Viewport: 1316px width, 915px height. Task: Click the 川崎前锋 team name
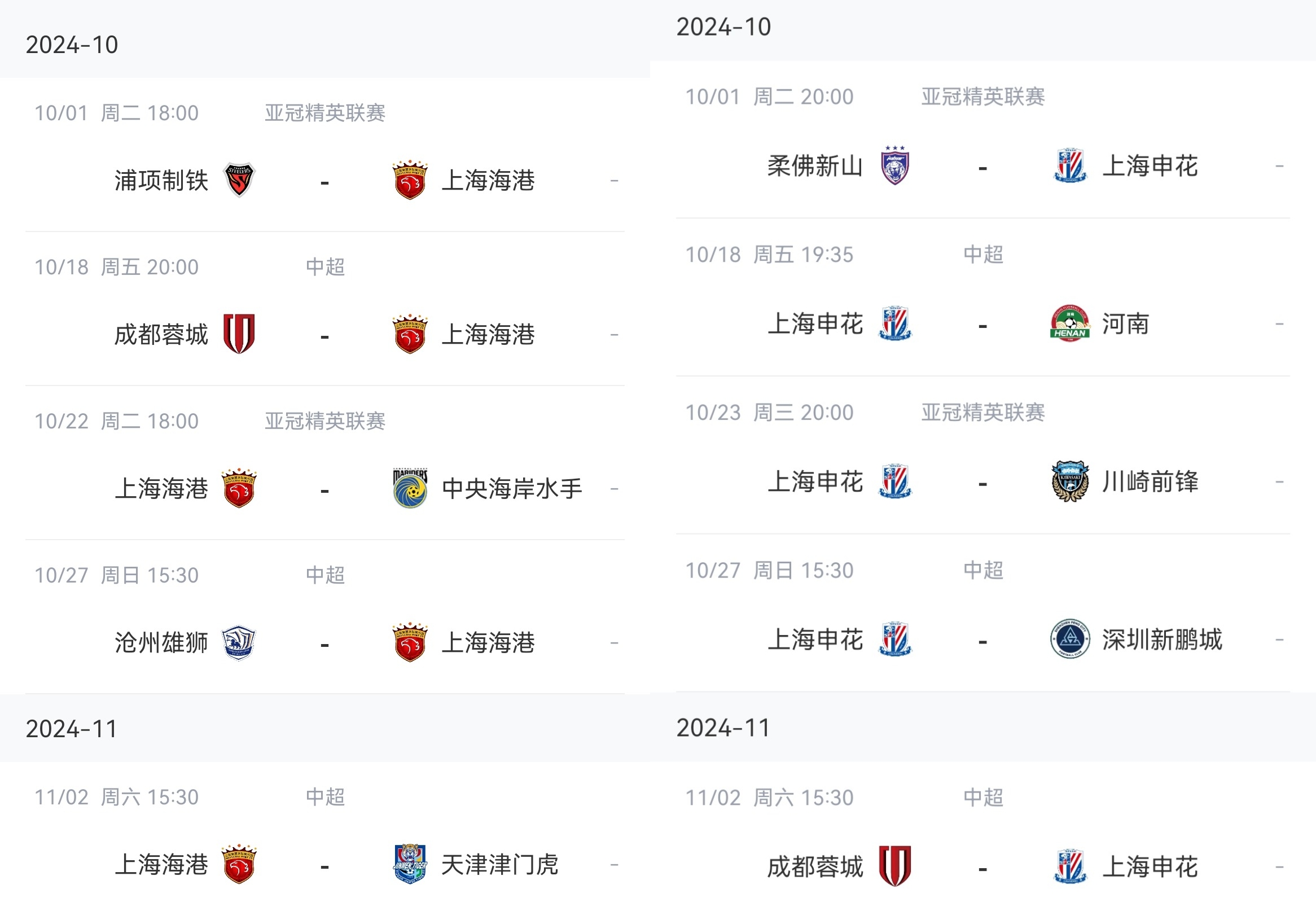1150,482
